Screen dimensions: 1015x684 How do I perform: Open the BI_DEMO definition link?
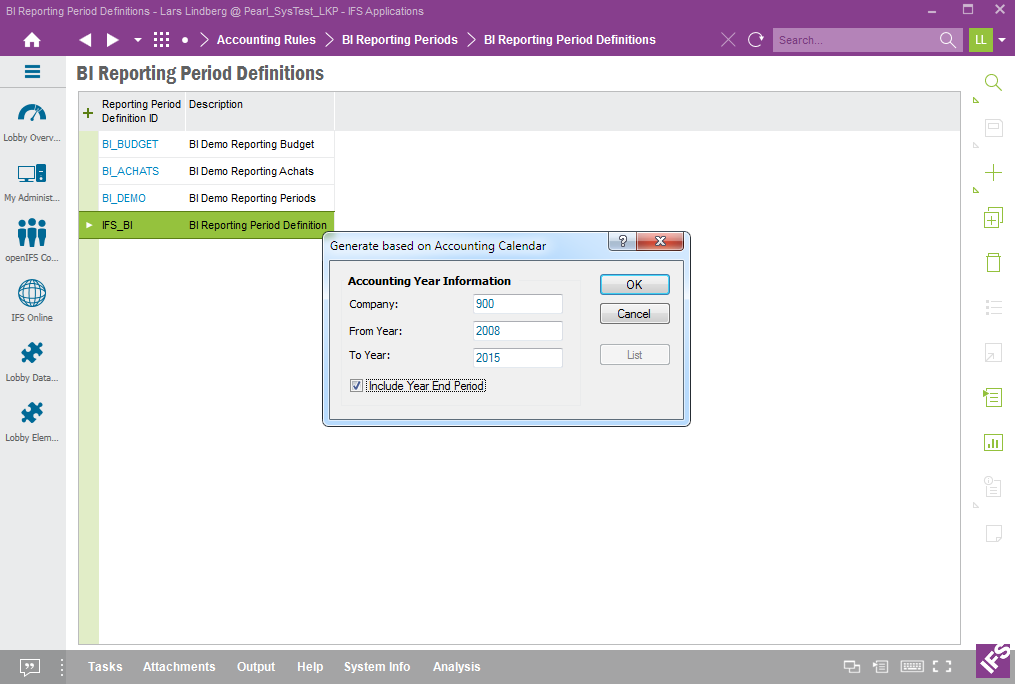click(124, 199)
